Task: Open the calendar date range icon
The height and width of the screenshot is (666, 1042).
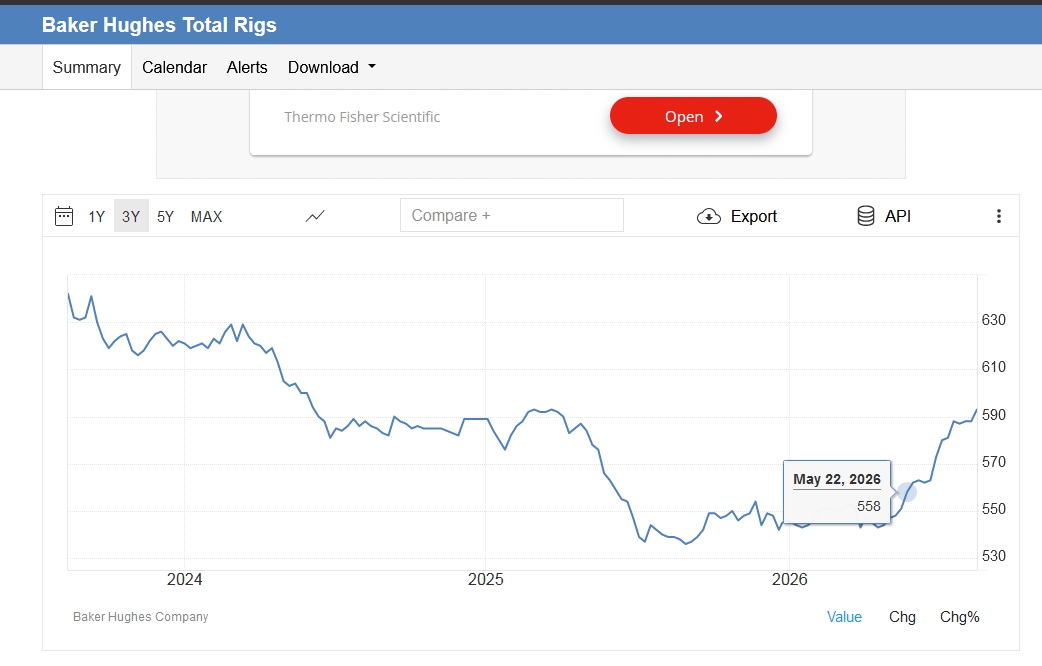Action: click(64, 216)
